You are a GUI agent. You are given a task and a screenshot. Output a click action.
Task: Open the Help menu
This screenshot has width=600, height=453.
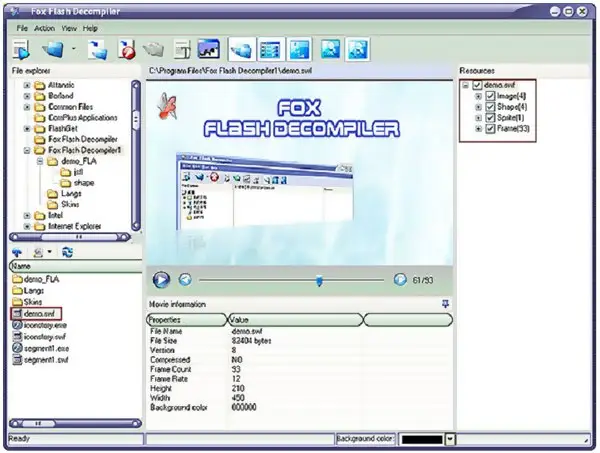coord(90,28)
